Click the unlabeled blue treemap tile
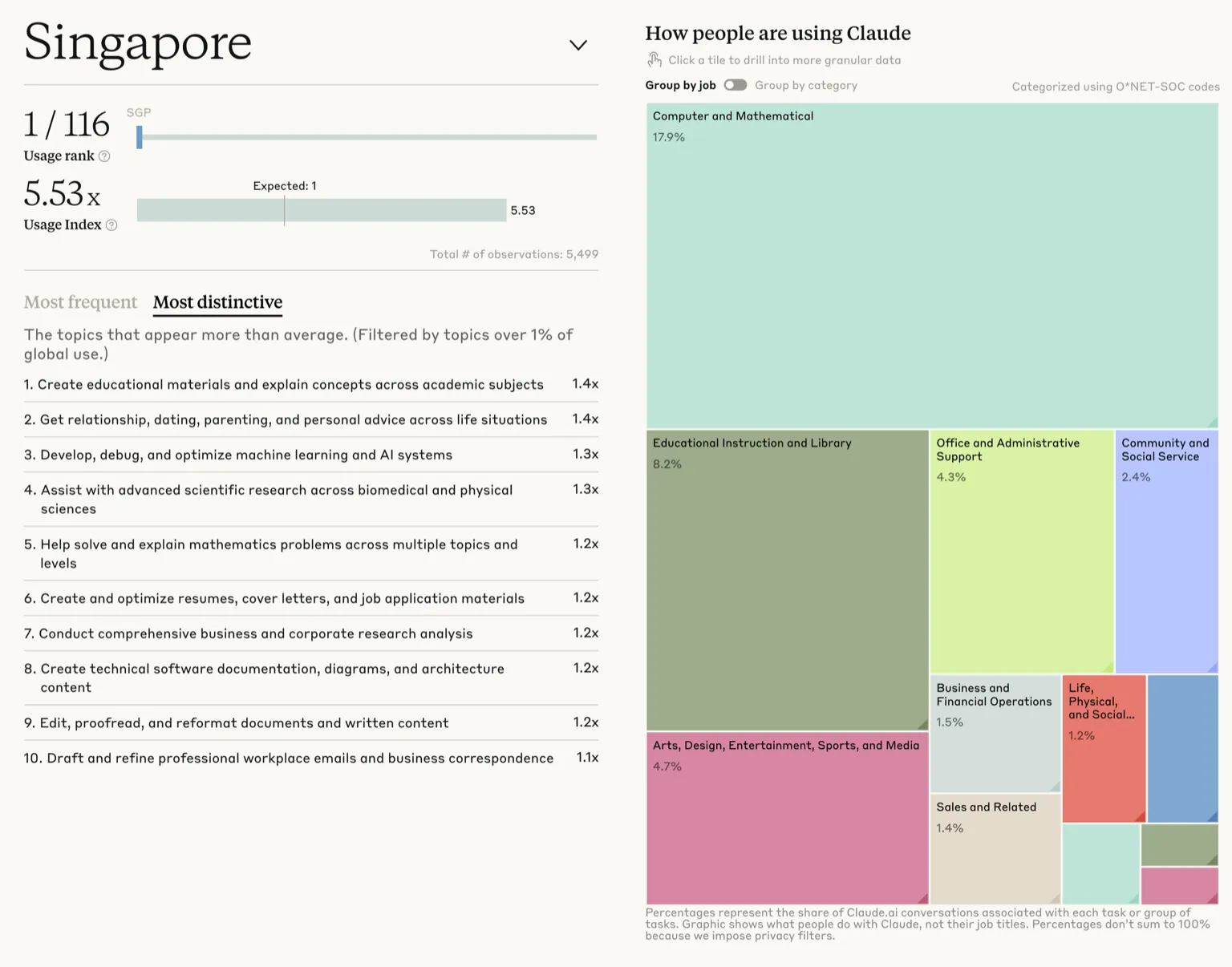 [1183, 749]
